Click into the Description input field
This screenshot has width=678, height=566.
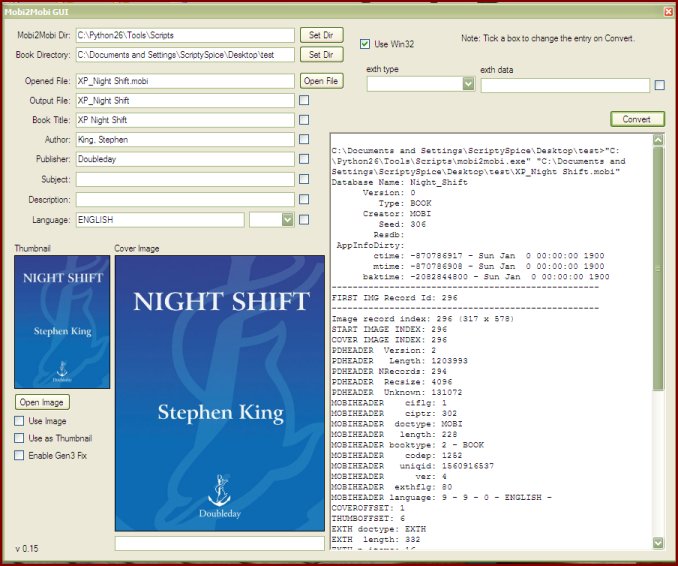point(185,199)
